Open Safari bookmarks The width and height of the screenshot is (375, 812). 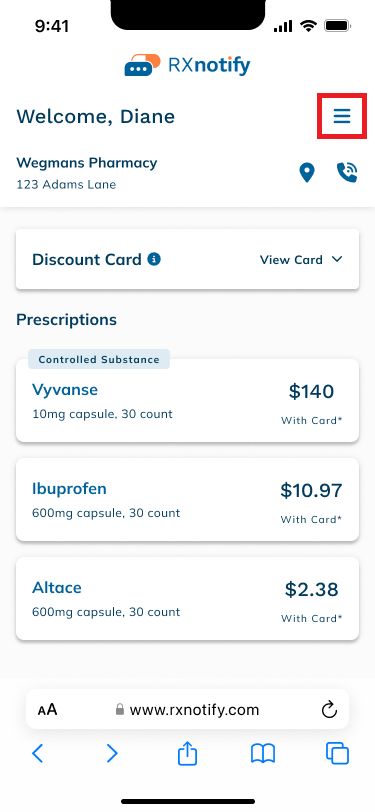[263, 754]
